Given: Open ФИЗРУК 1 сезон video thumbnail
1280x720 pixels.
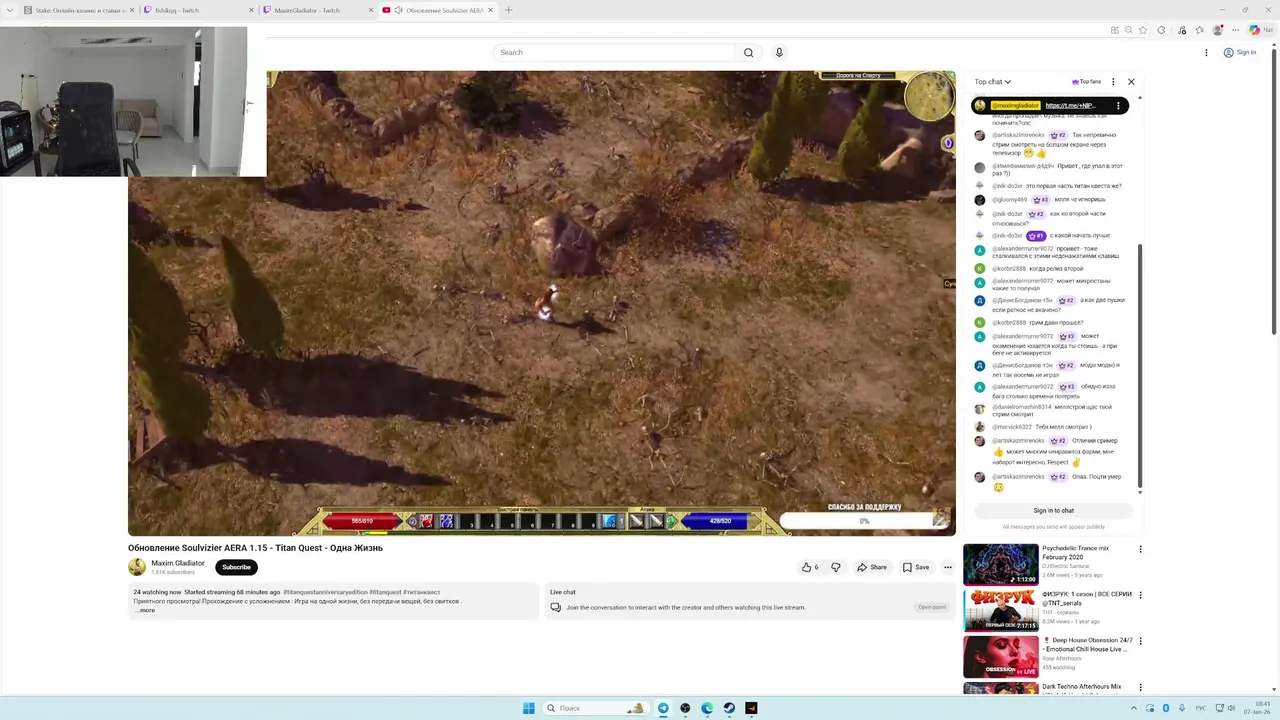Looking at the screenshot, I should 1000,610.
